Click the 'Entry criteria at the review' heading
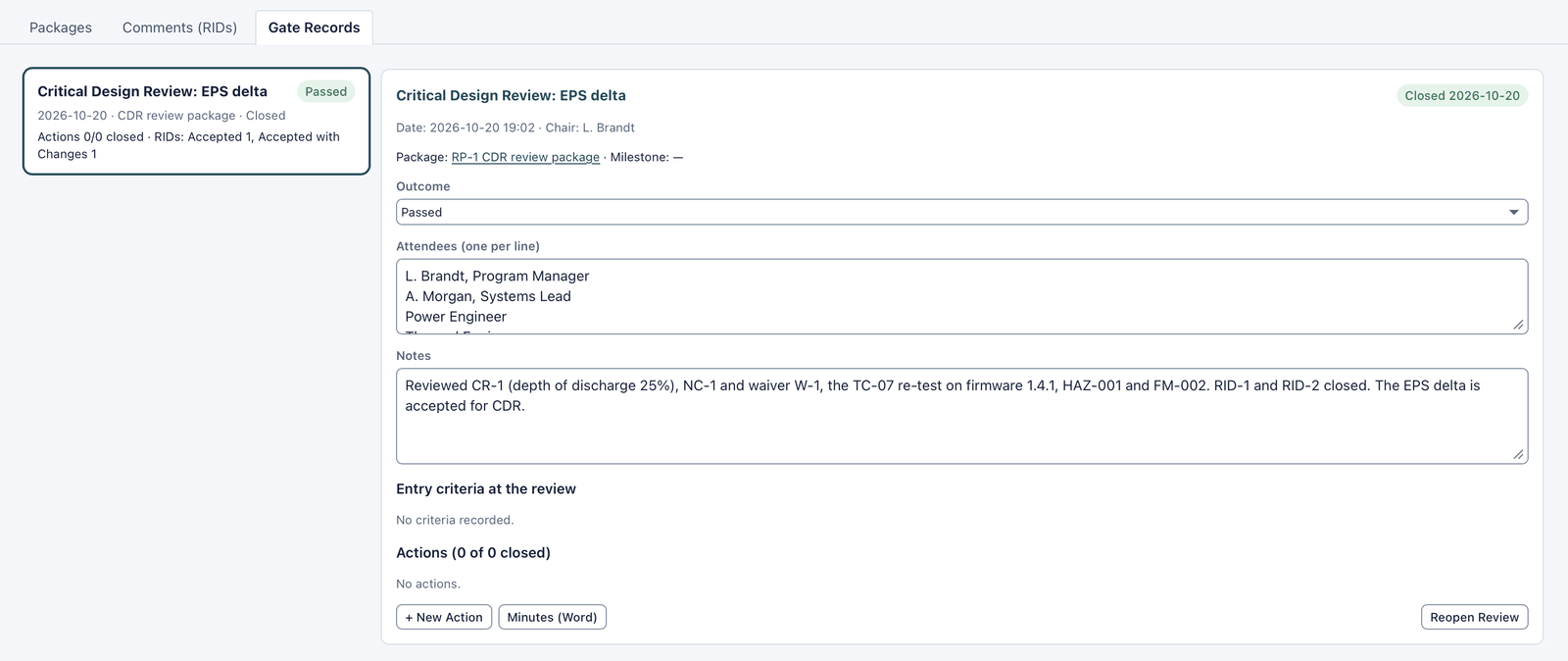1568x661 pixels. coord(486,488)
